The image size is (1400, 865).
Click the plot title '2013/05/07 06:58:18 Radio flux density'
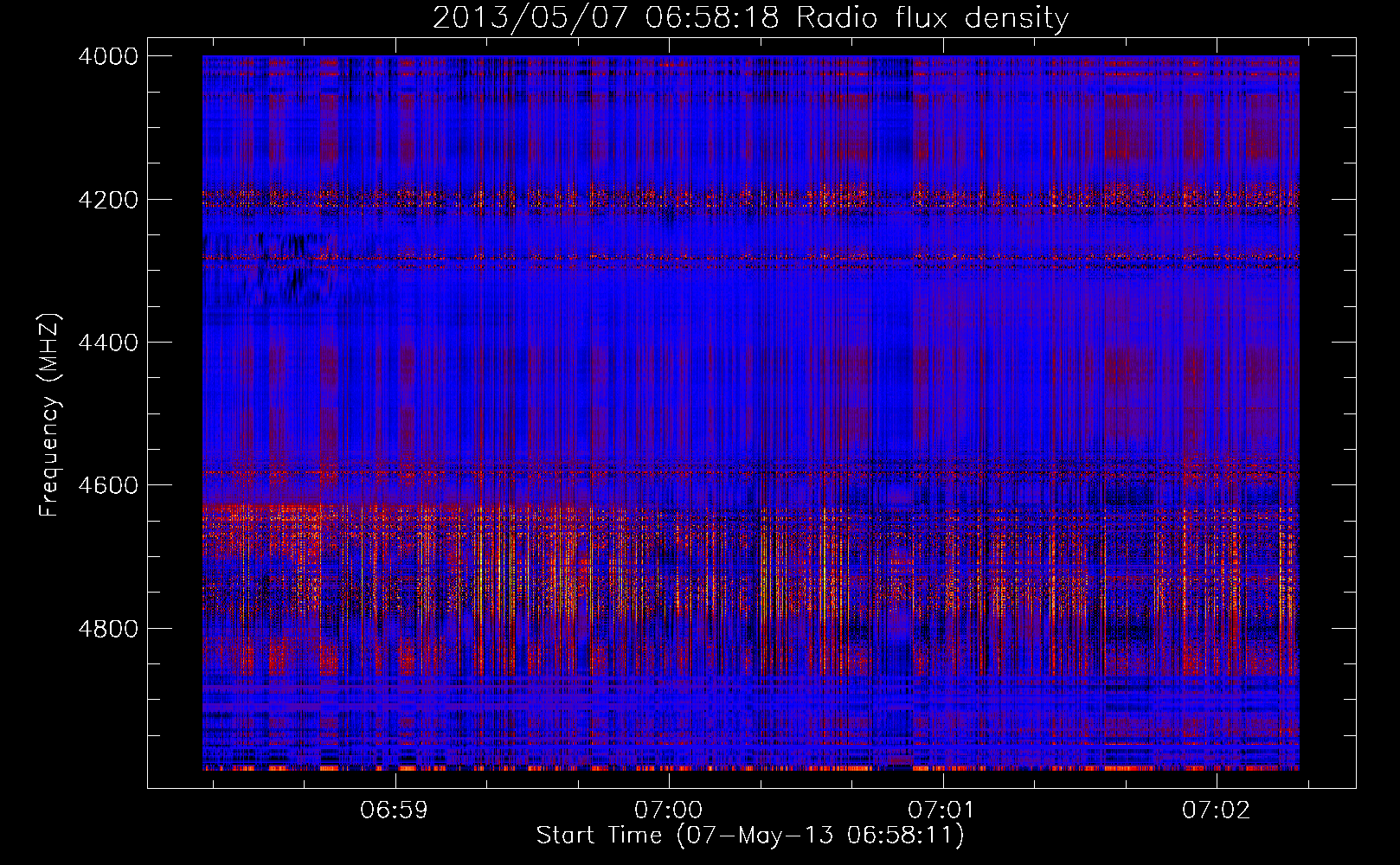[x=750, y=18]
